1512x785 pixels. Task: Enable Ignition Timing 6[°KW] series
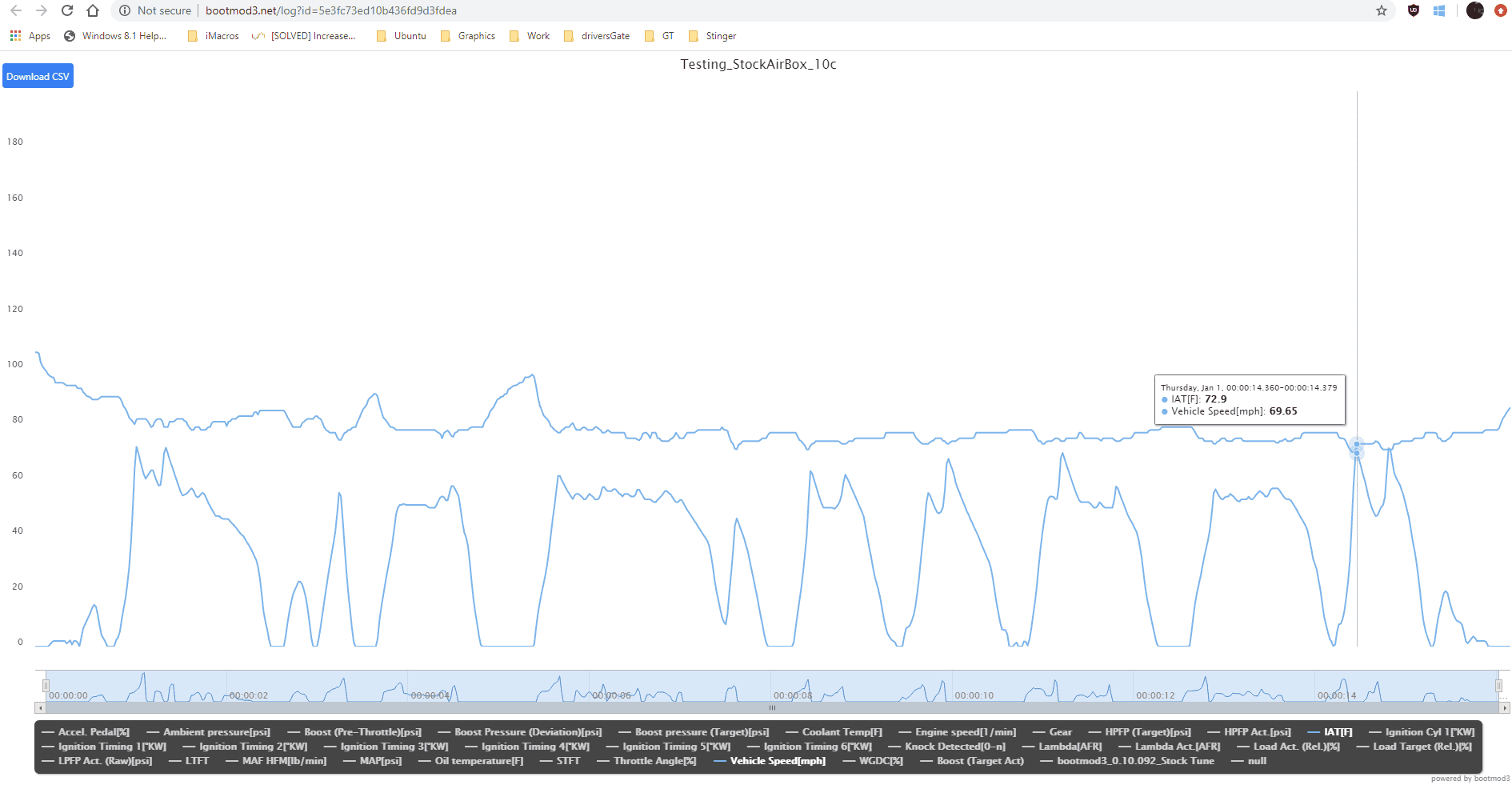(x=810, y=747)
